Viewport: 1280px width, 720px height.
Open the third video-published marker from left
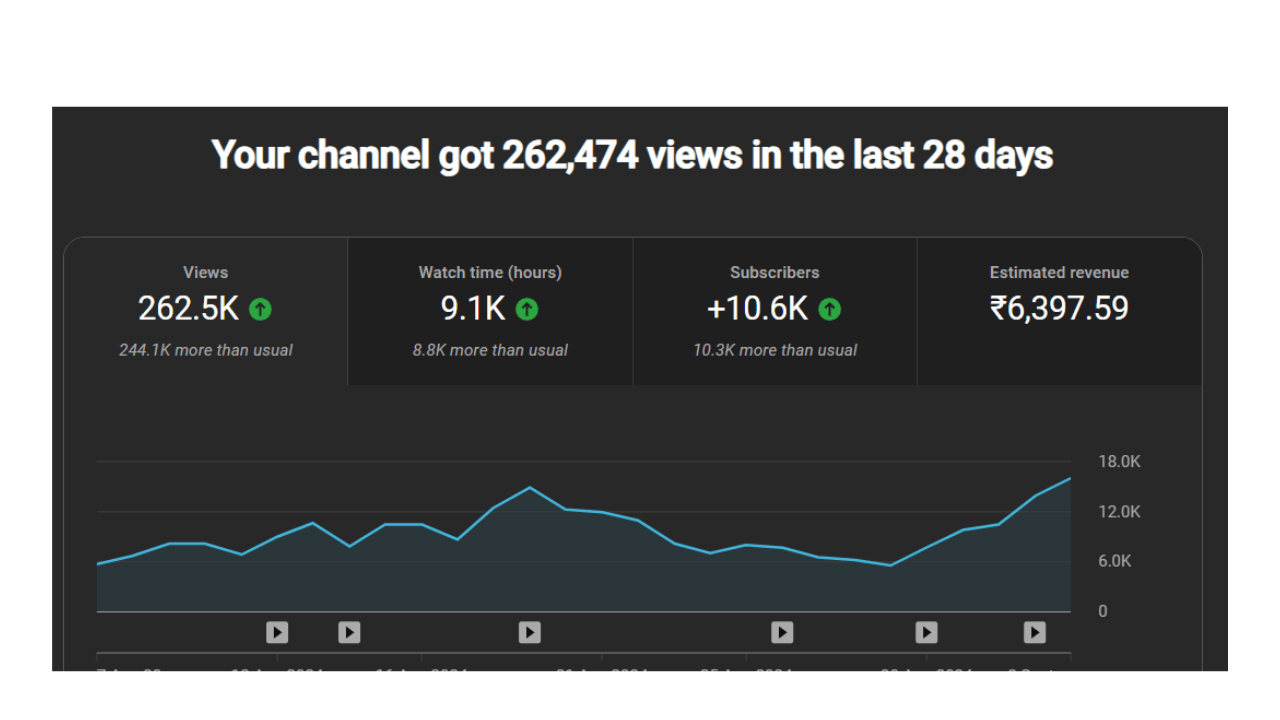tap(530, 632)
